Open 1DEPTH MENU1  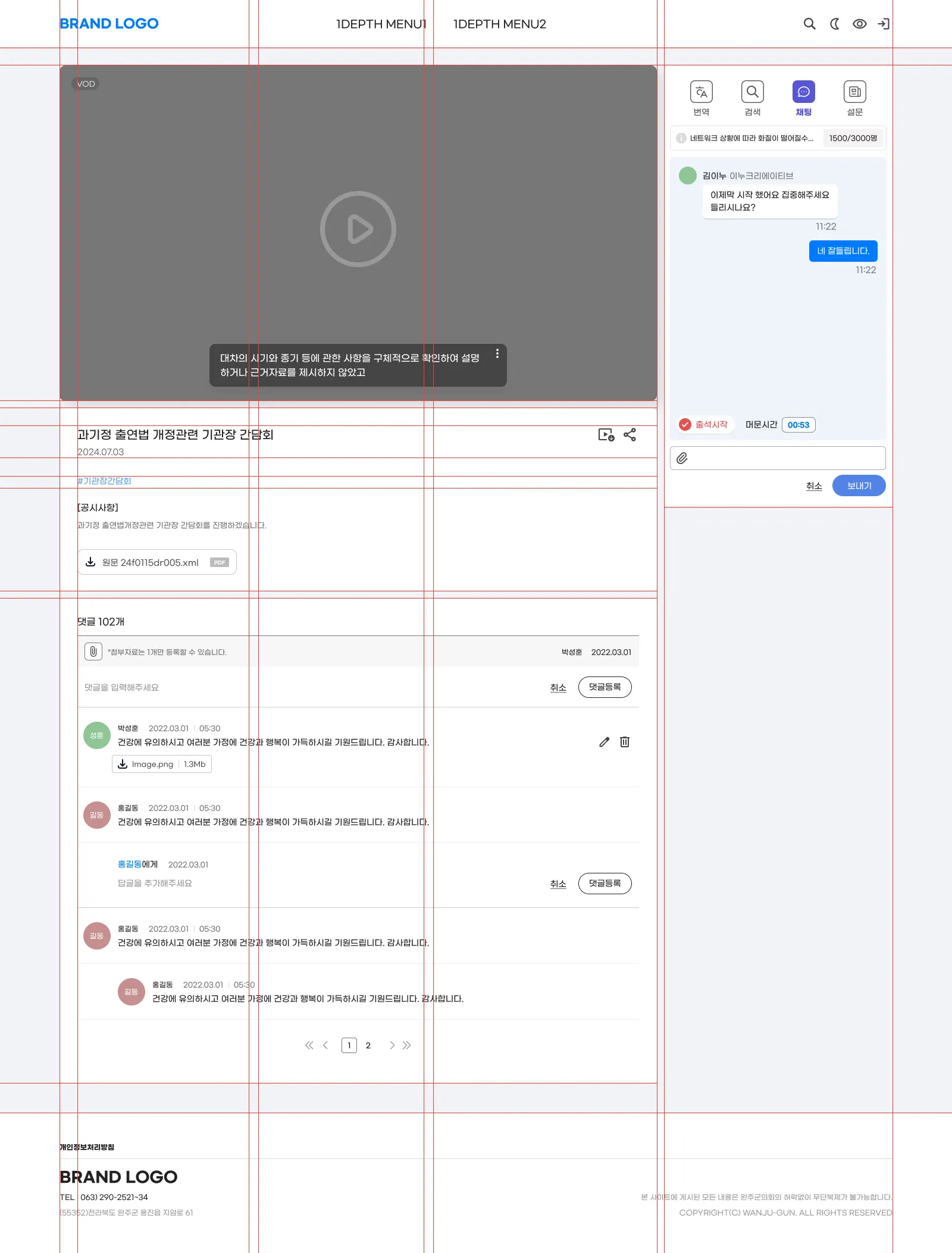click(x=381, y=24)
